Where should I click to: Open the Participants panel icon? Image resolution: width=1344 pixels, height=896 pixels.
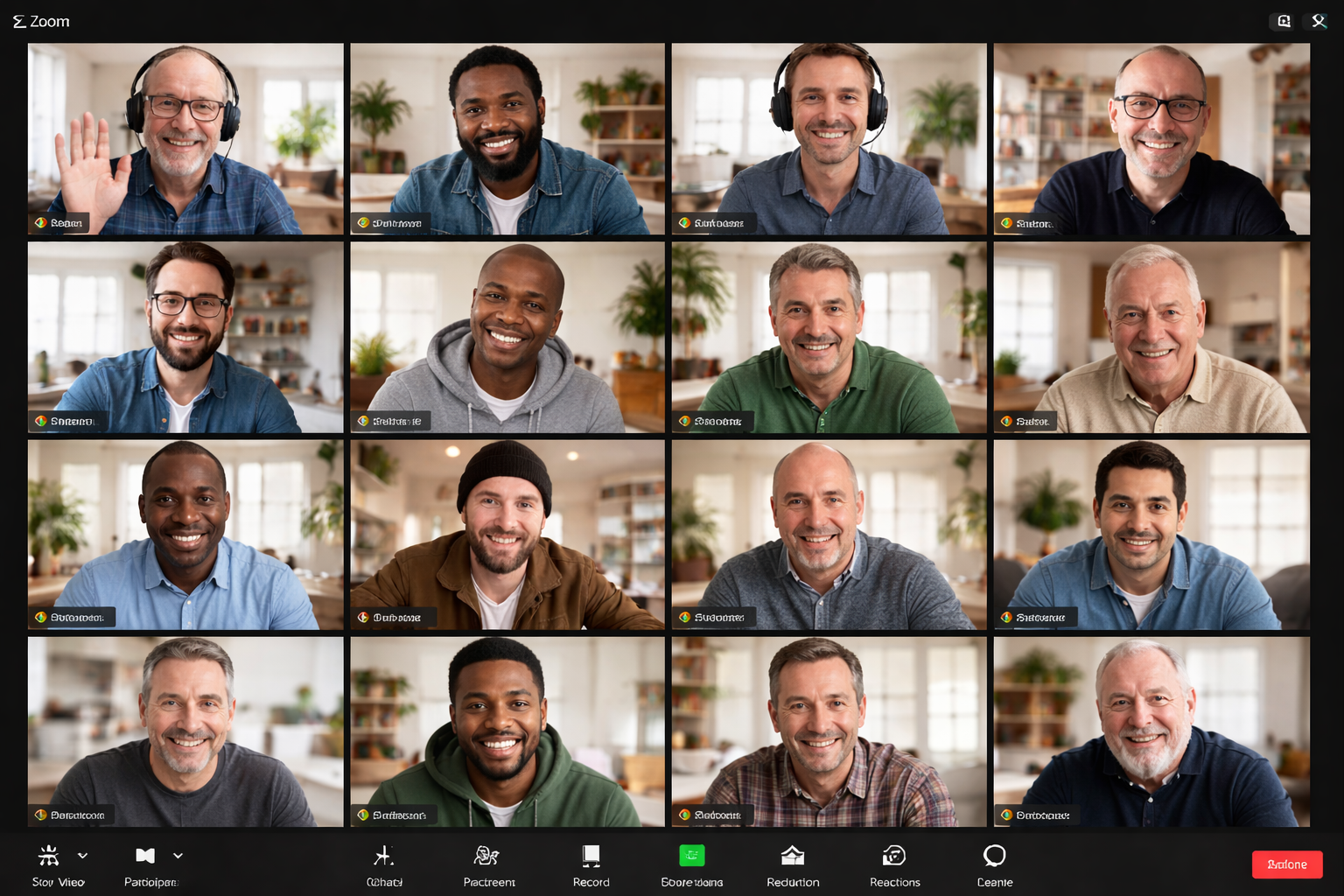[x=144, y=855]
